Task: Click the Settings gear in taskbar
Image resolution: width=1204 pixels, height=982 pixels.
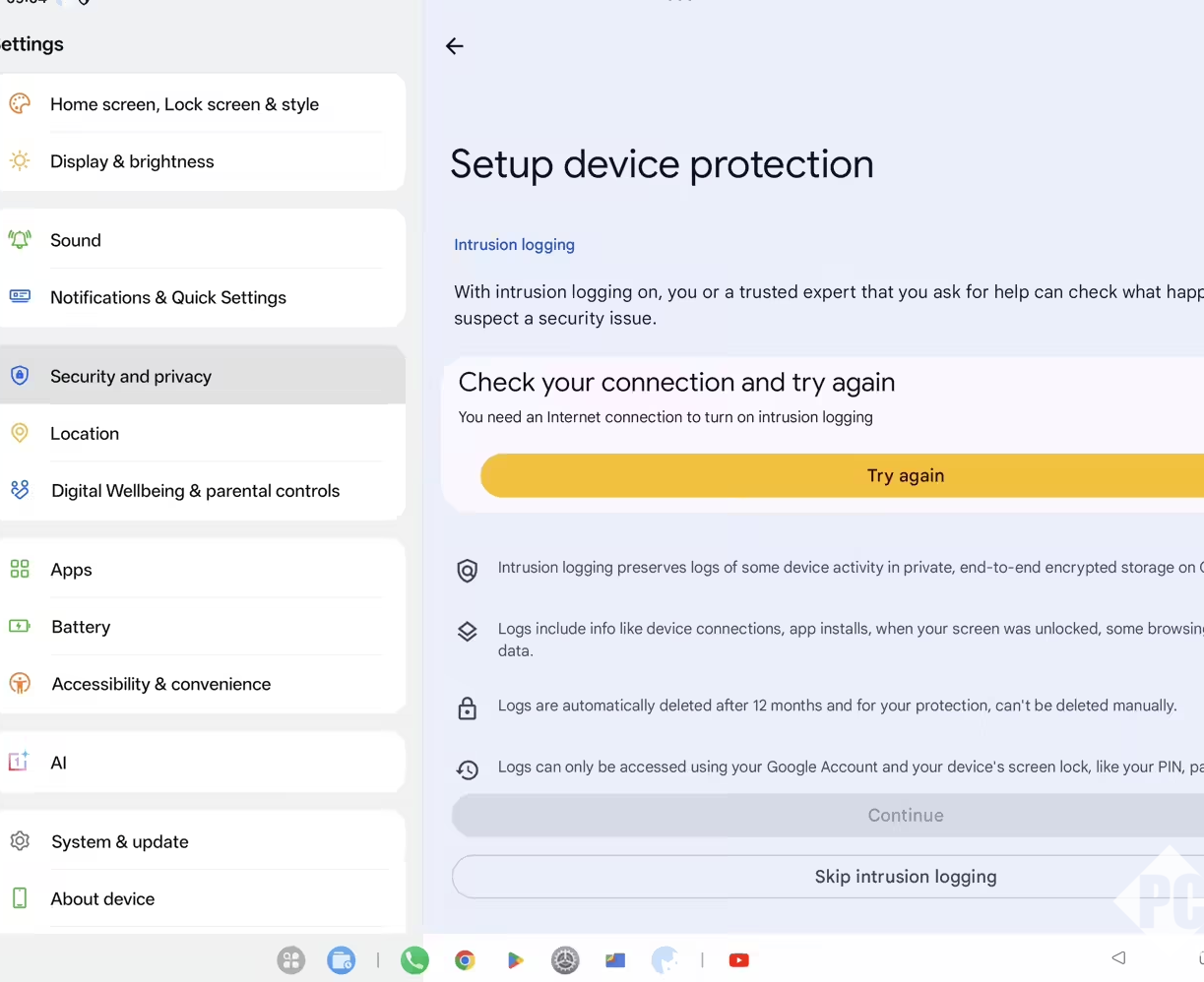Action: click(565, 960)
